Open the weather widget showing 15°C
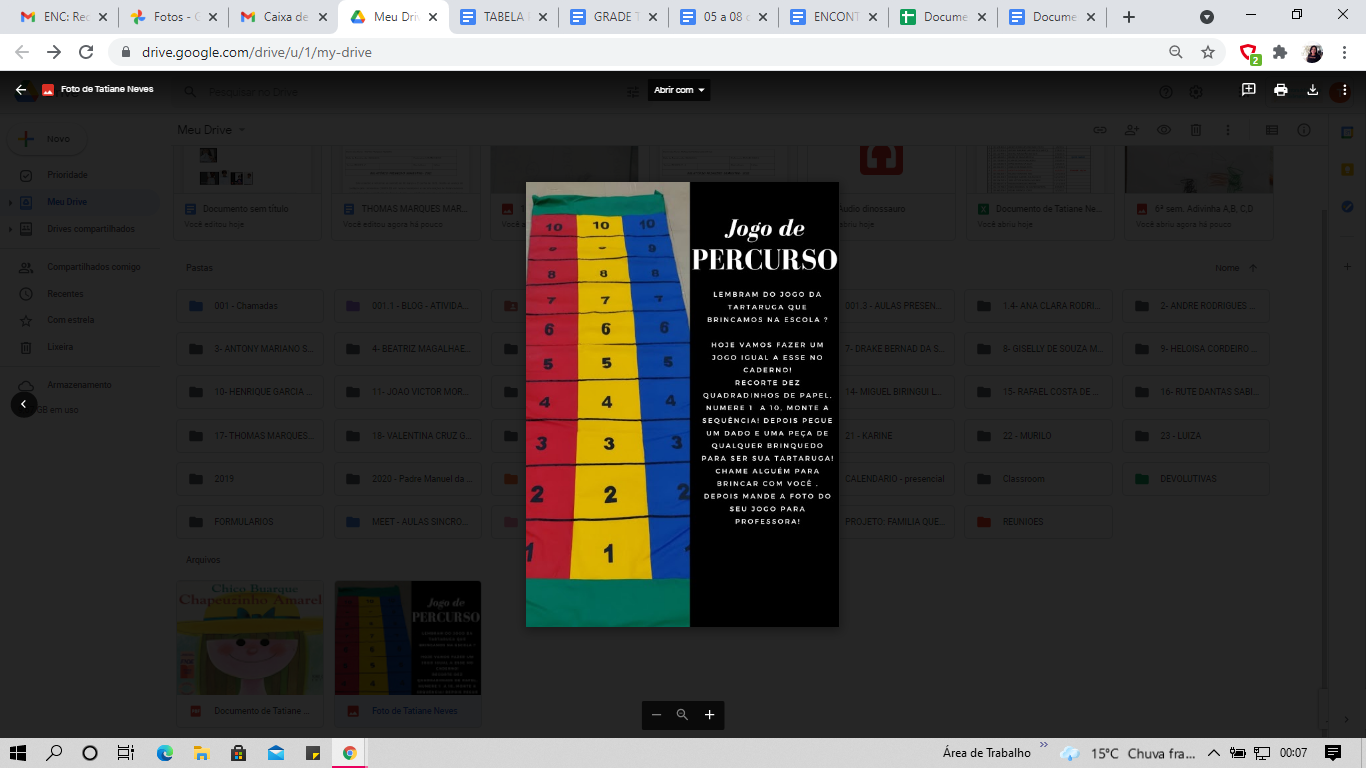The image size is (1366, 768). click(1126, 753)
